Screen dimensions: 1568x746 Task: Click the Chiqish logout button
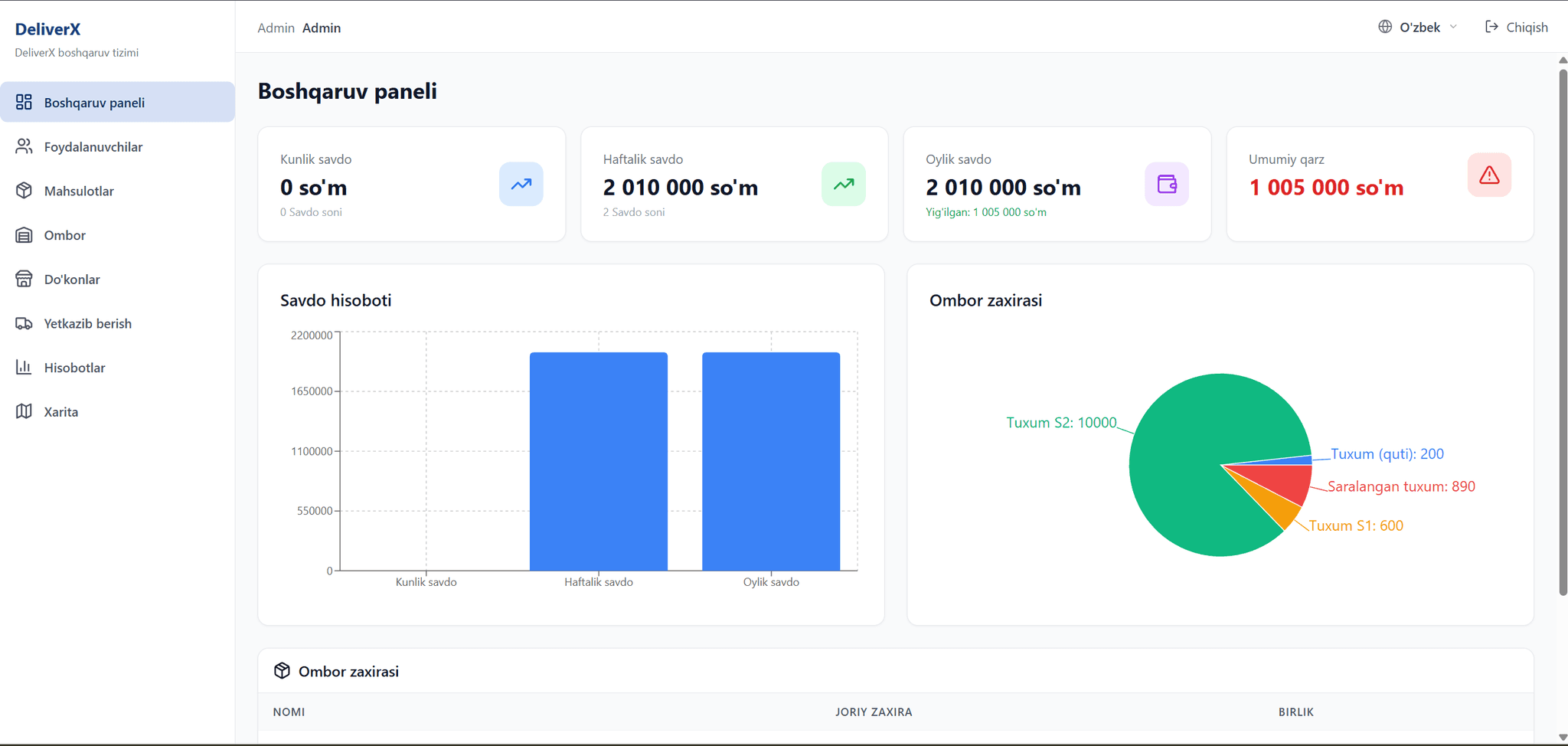tap(1516, 28)
